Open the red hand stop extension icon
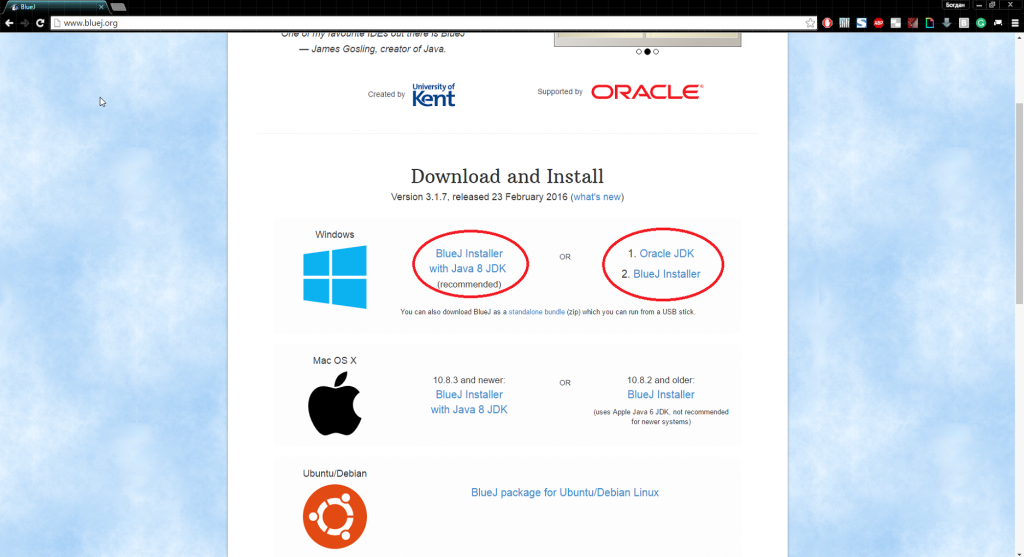The width and height of the screenshot is (1024, 557). [827, 23]
